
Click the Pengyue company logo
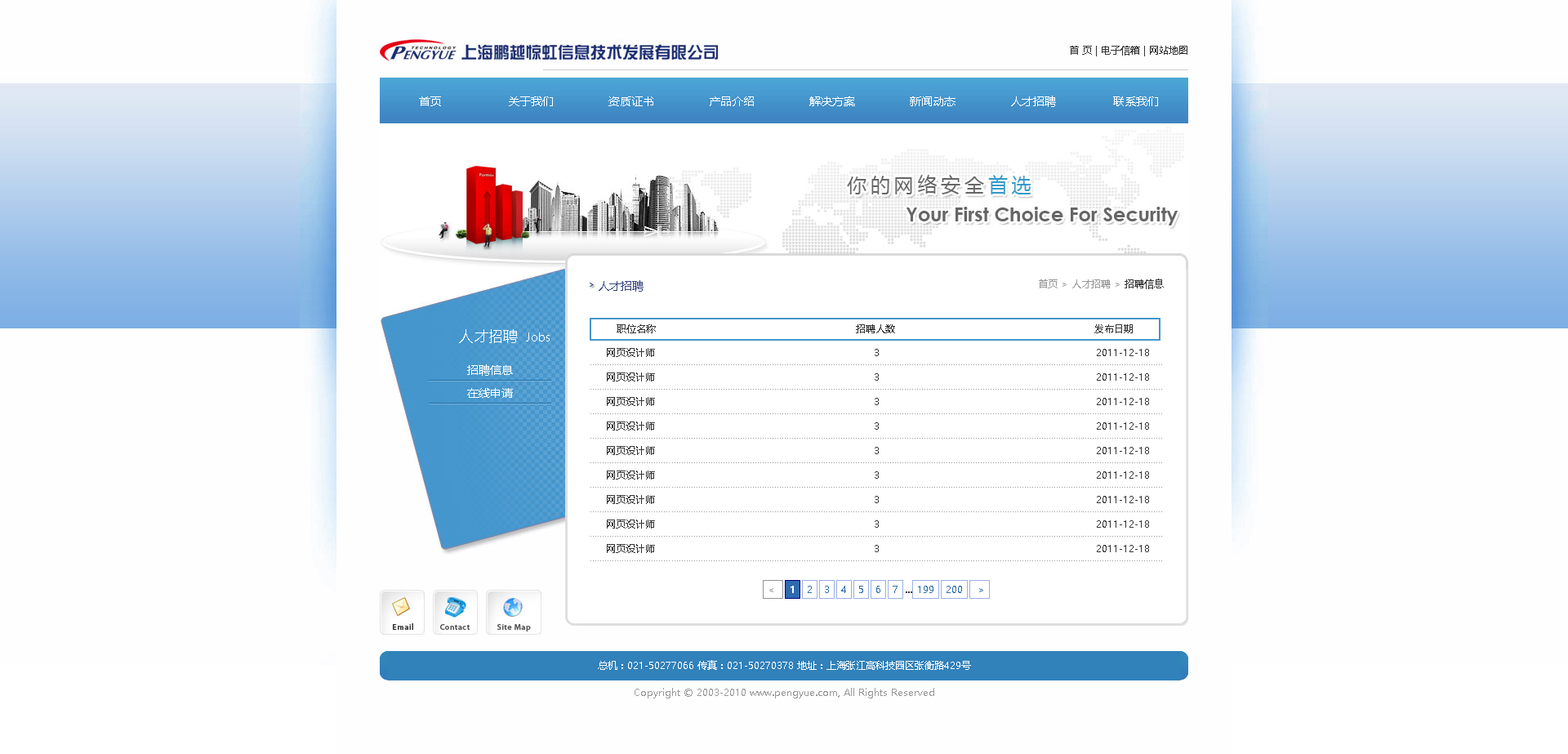[x=549, y=51]
